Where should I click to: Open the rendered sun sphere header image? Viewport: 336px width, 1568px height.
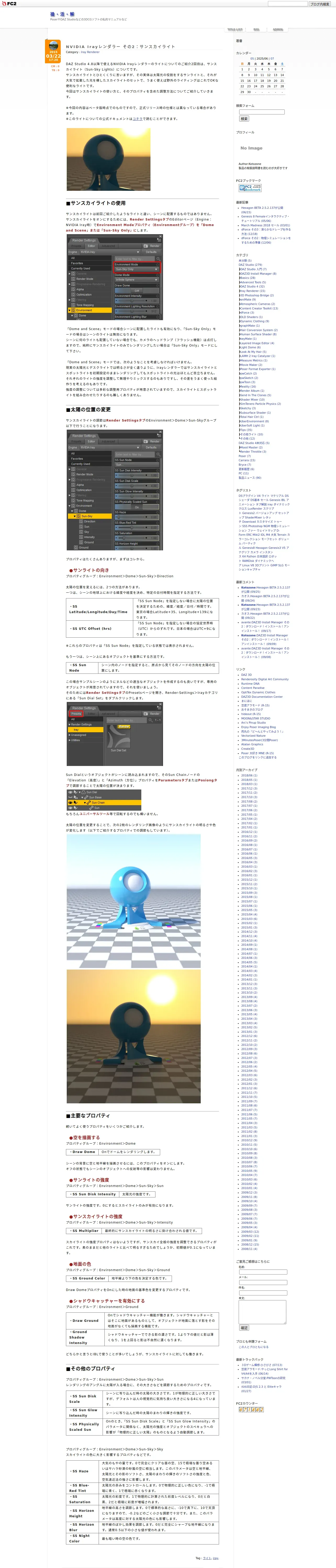pyautogui.click(x=109, y=159)
